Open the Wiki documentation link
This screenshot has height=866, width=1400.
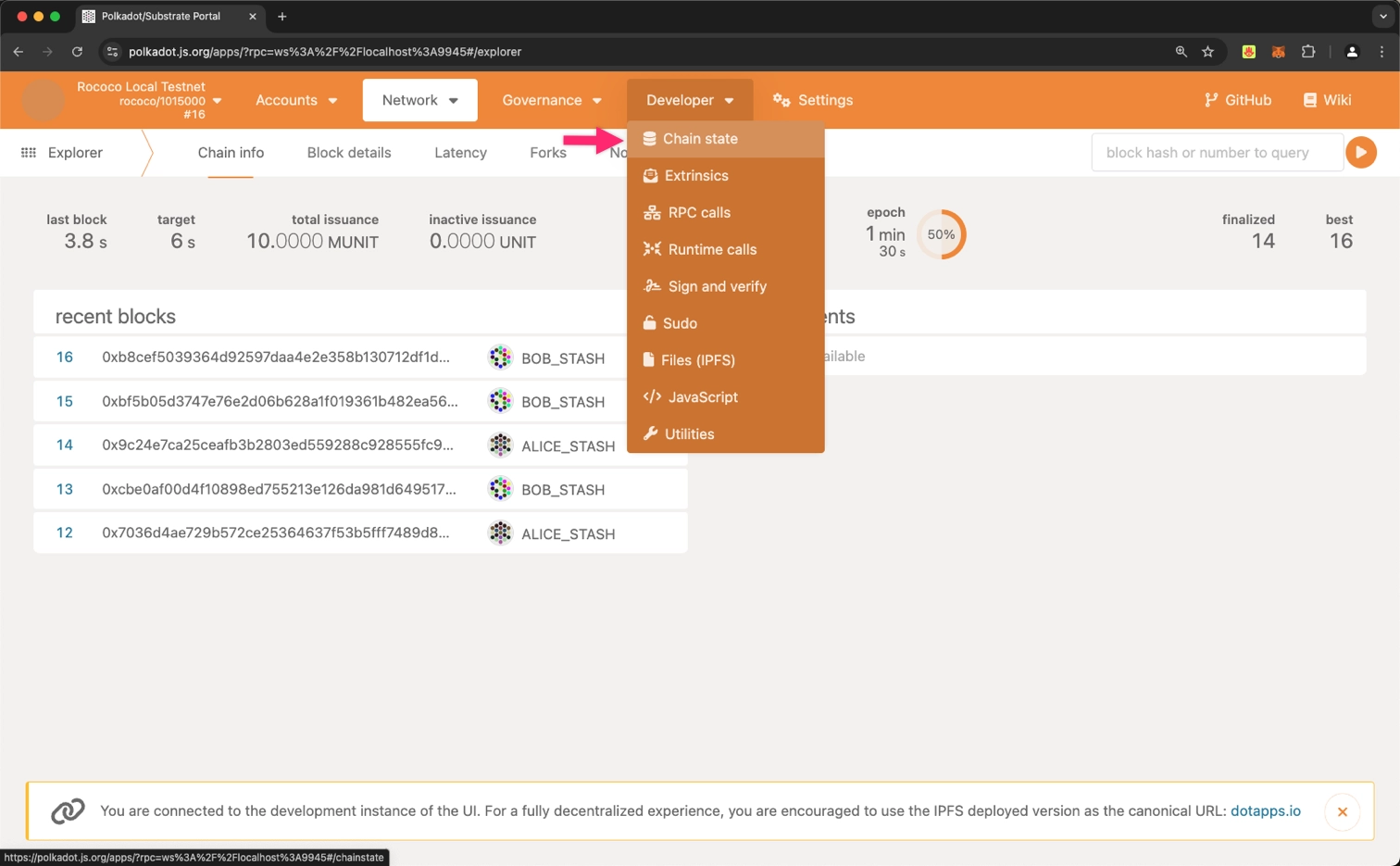(x=1327, y=100)
